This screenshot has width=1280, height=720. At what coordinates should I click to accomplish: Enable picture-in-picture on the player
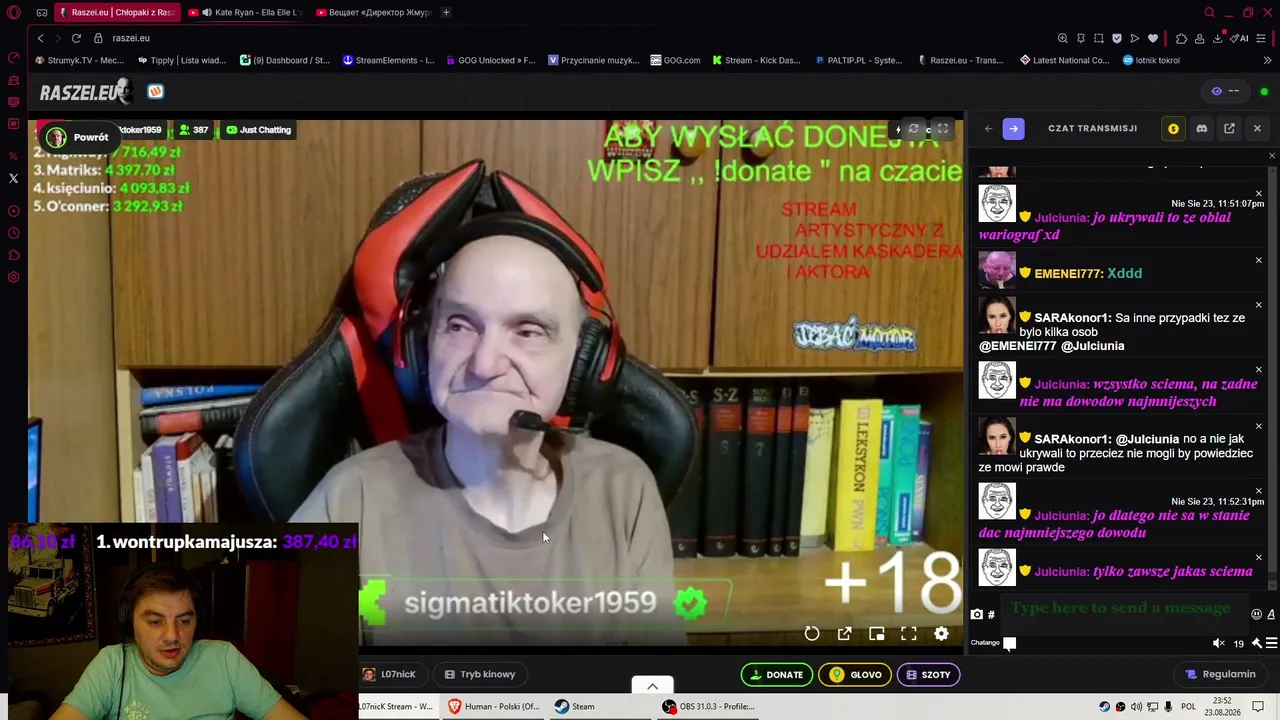click(877, 634)
